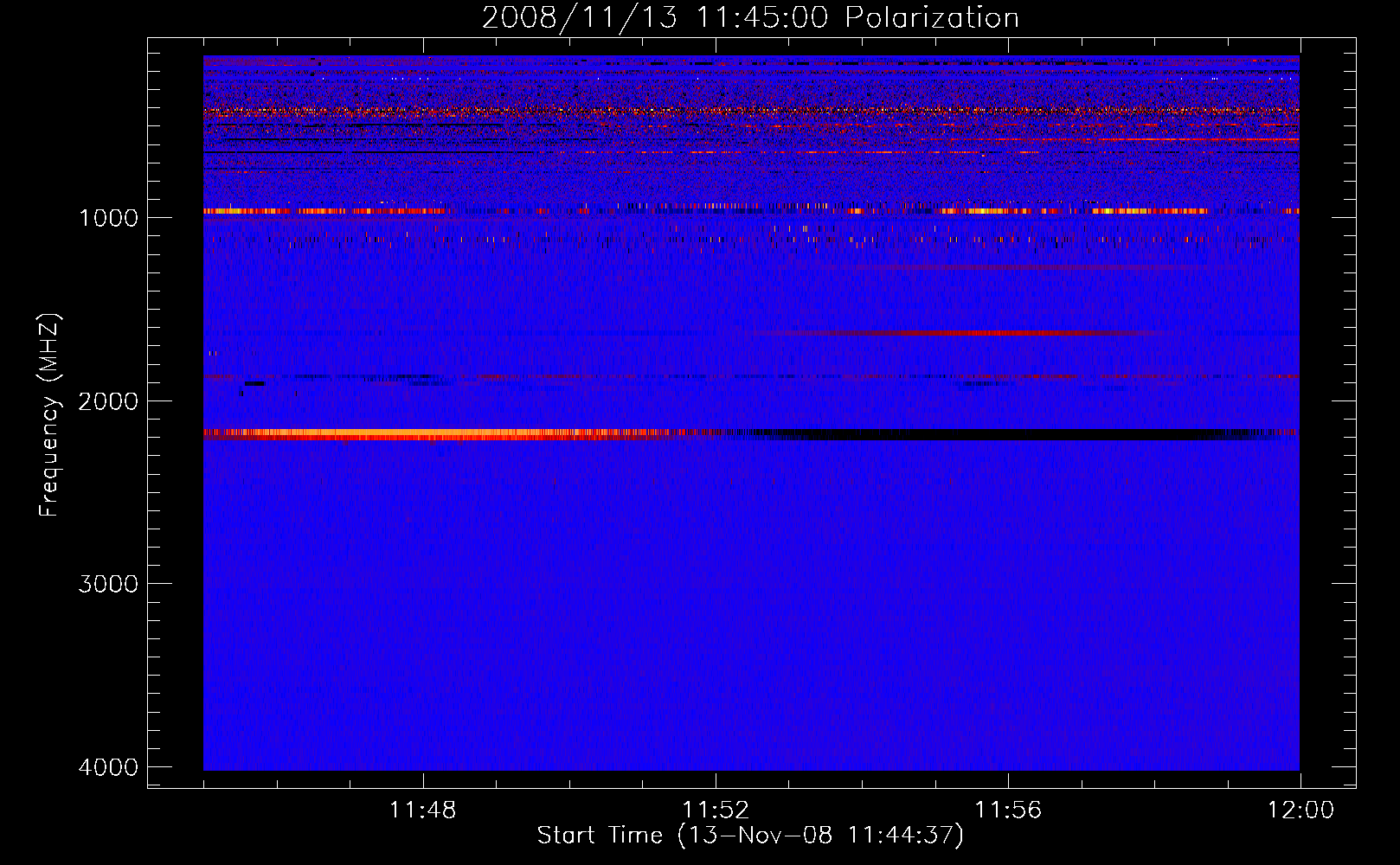The width and height of the screenshot is (1400, 865).
Task: Click the plot title "2008/11/13 11:45:00 Polarization"
Action: [750, 17]
